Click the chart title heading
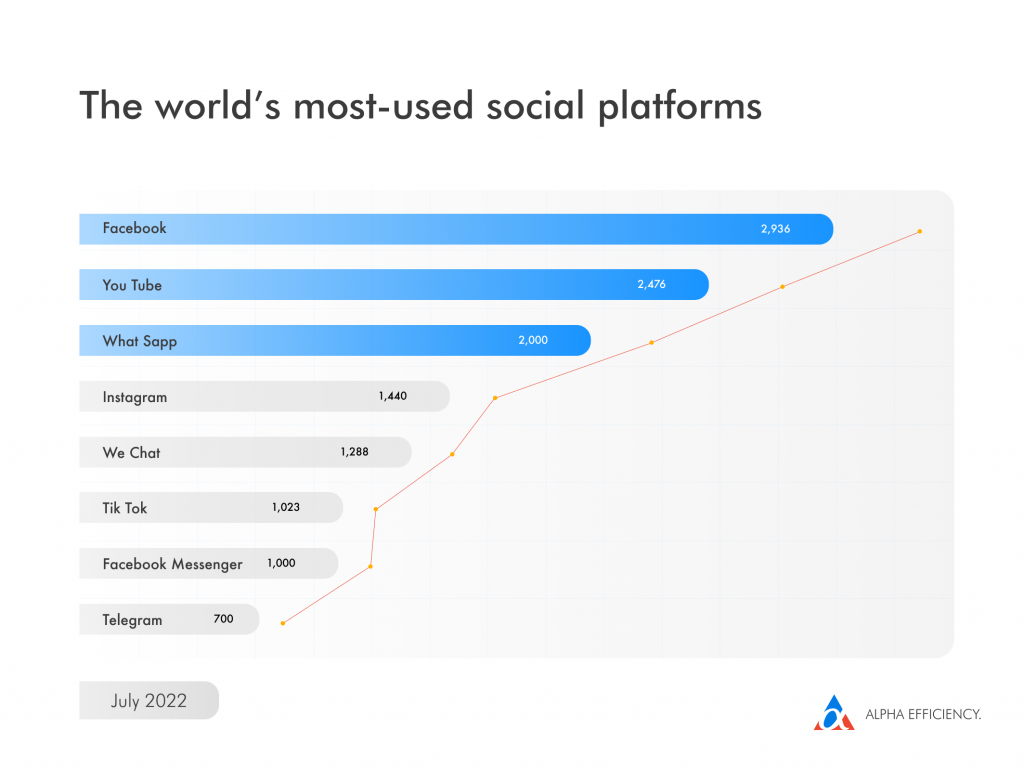The width and height of the screenshot is (1024, 768). [x=421, y=106]
